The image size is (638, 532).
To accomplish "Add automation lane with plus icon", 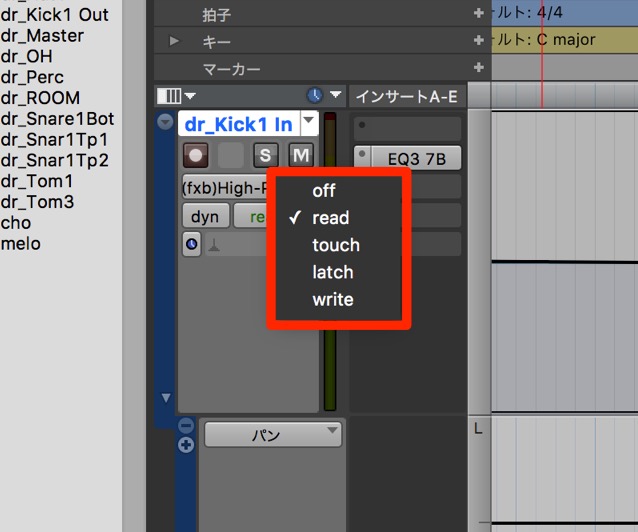I will click(186, 445).
